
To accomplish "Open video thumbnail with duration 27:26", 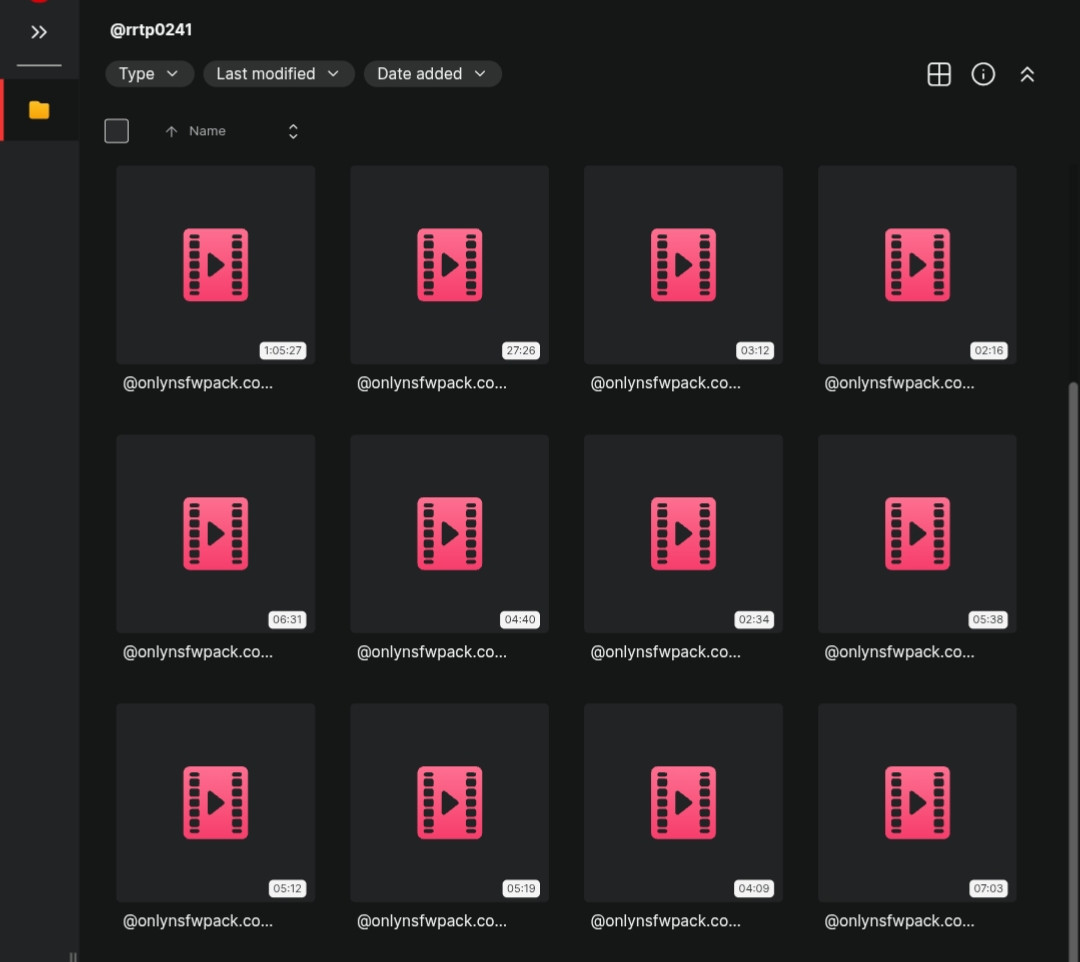I will [x=449, y=264].
